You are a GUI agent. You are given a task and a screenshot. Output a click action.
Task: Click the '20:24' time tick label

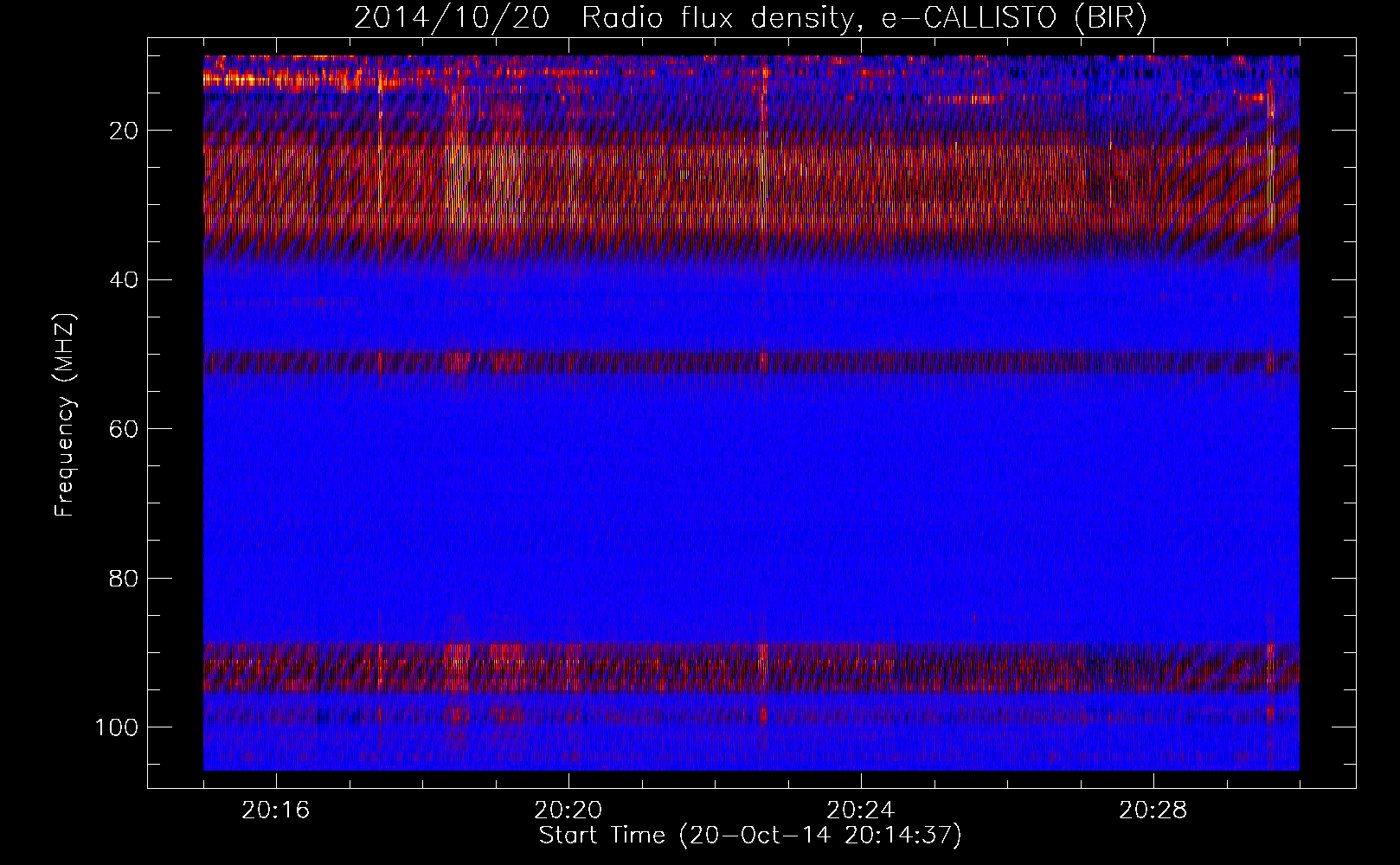pos(861,811)
